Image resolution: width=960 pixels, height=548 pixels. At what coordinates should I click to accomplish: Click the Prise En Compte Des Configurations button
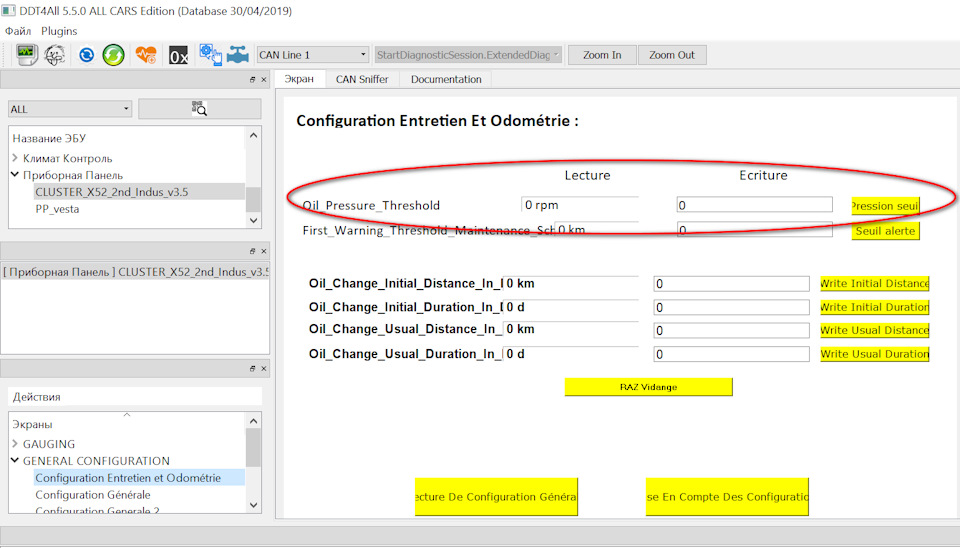point(727,497)
